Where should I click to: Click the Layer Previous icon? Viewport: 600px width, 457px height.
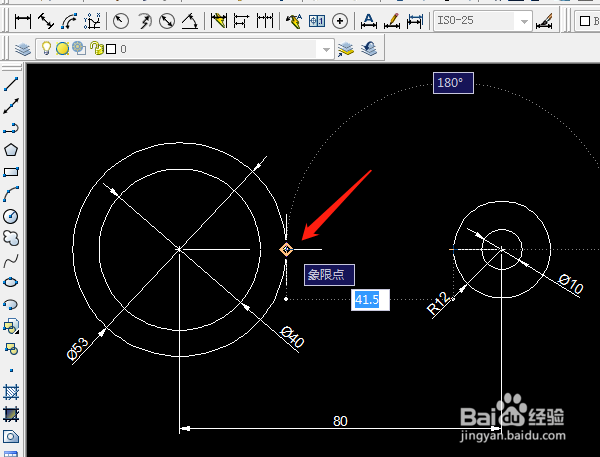(369, 49)
